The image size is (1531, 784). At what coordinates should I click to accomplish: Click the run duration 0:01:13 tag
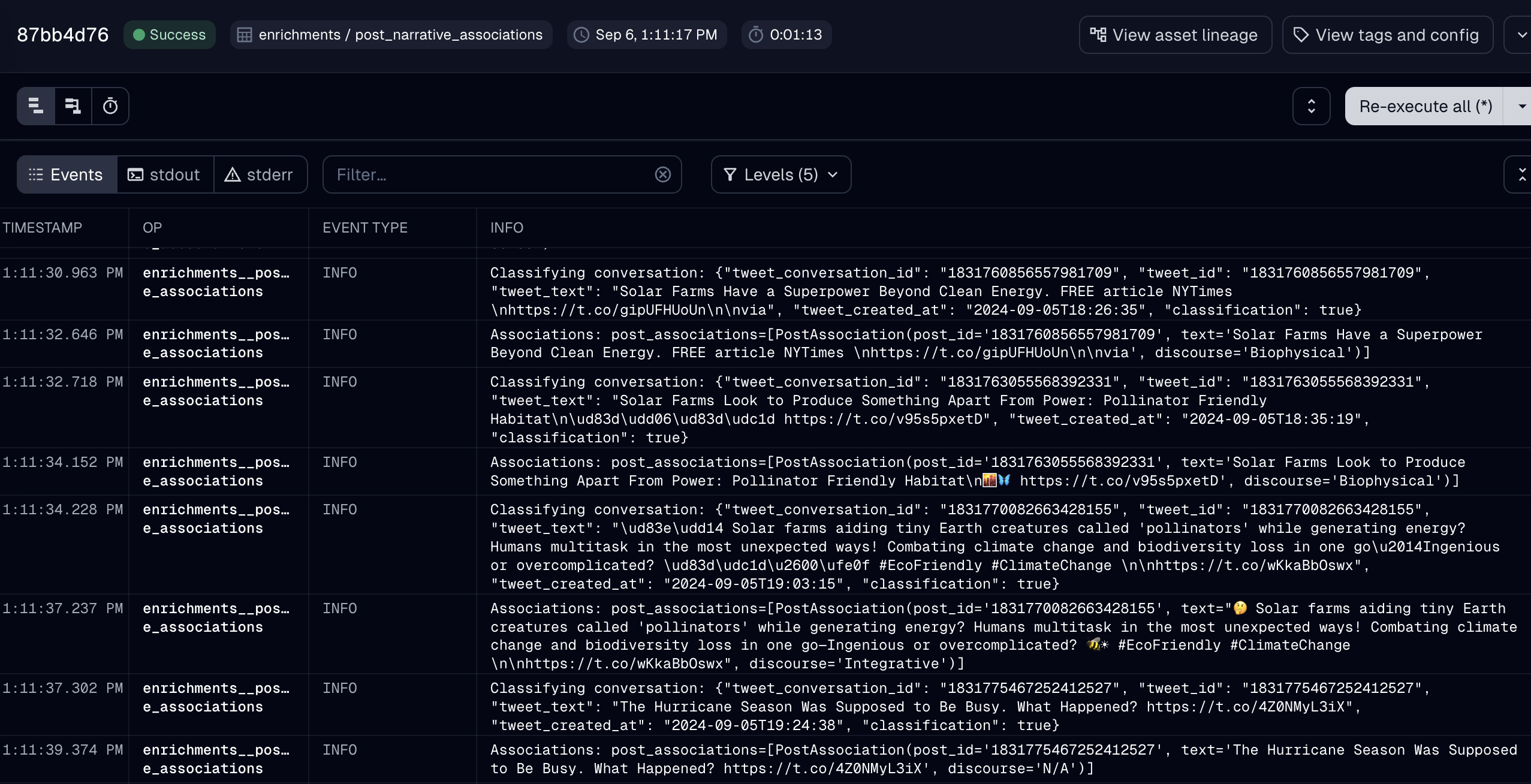[786, 35]
